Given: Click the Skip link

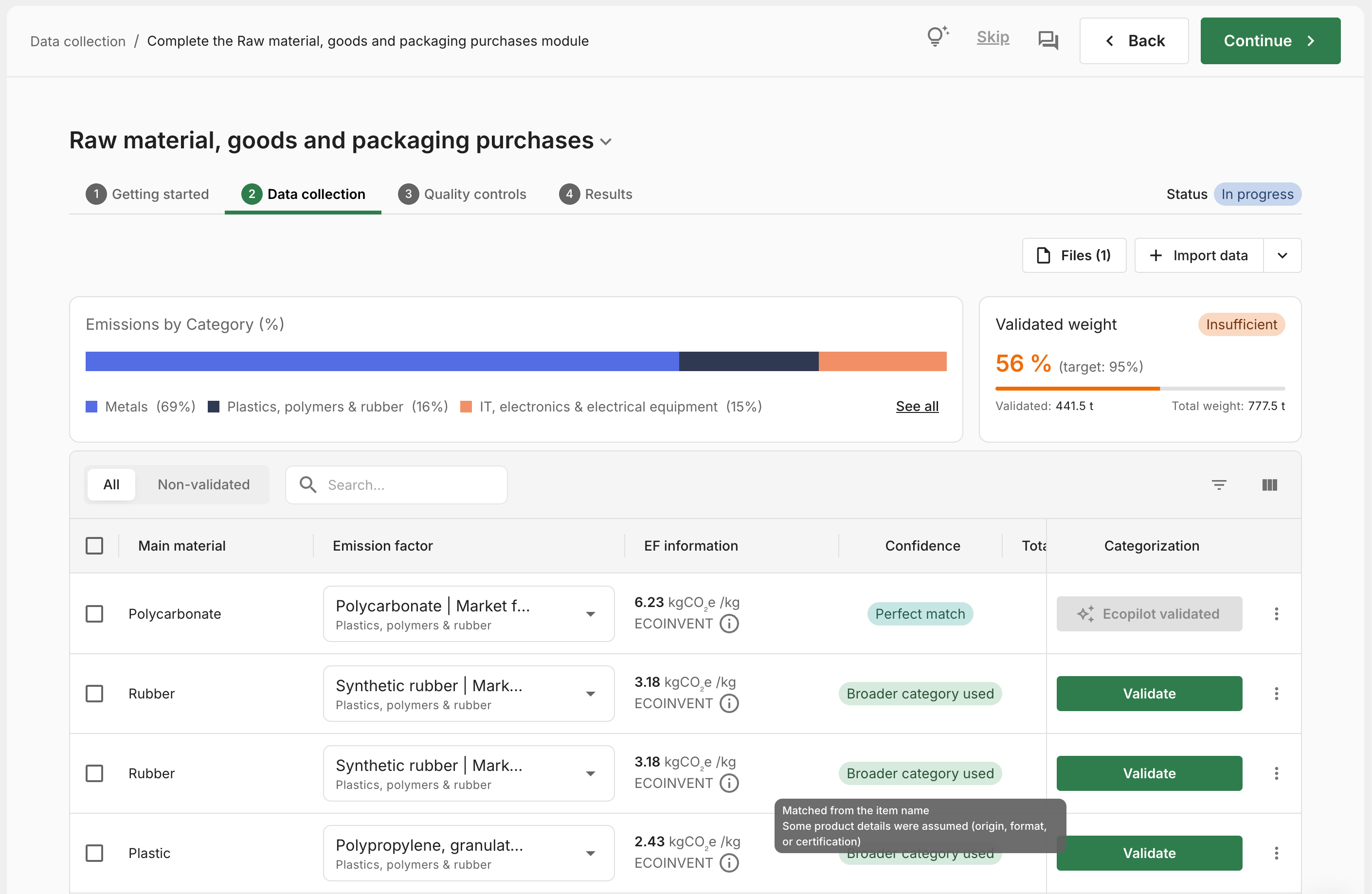Looking at the screenshot, I should pos(993,37).
